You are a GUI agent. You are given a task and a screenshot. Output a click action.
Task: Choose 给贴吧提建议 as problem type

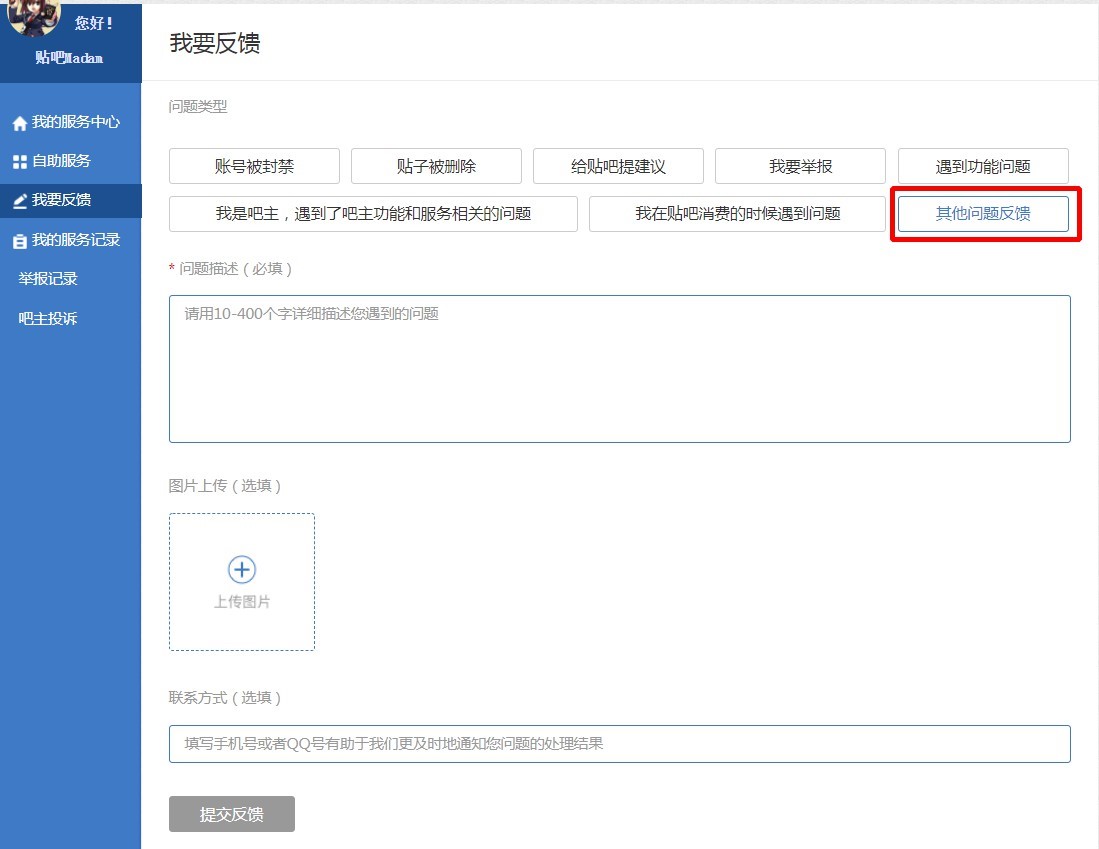tap(618, 166)
